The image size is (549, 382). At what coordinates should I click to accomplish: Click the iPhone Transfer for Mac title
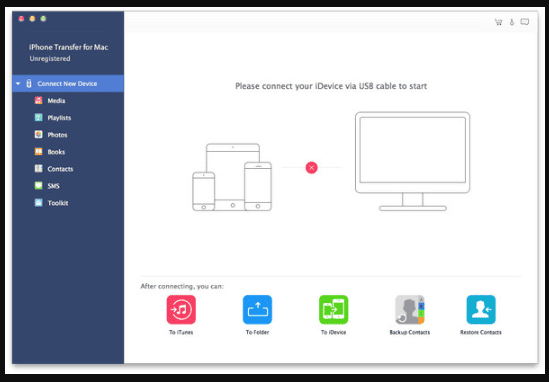click(69, 47)
